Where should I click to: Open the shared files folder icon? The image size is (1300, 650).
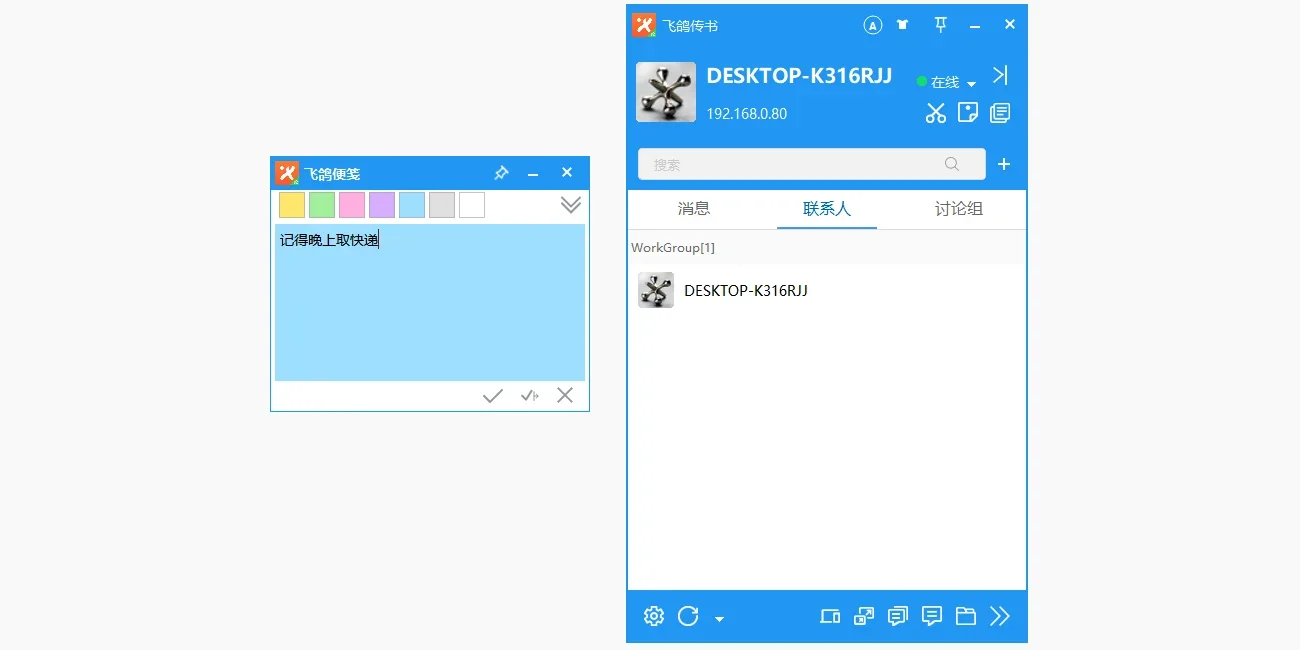click(966, 616)
